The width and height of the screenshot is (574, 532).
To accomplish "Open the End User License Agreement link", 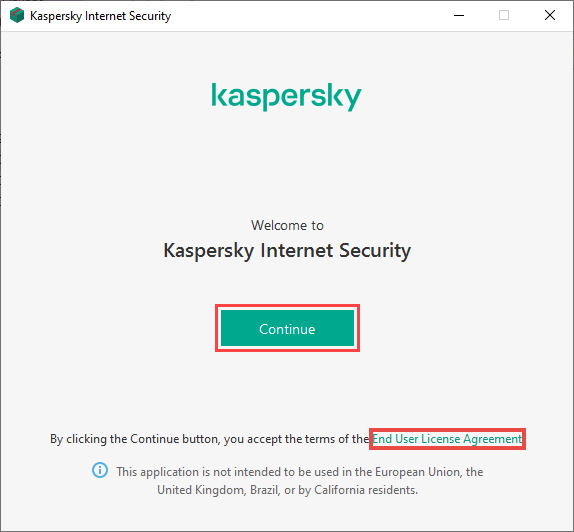I will click(447, 439).
